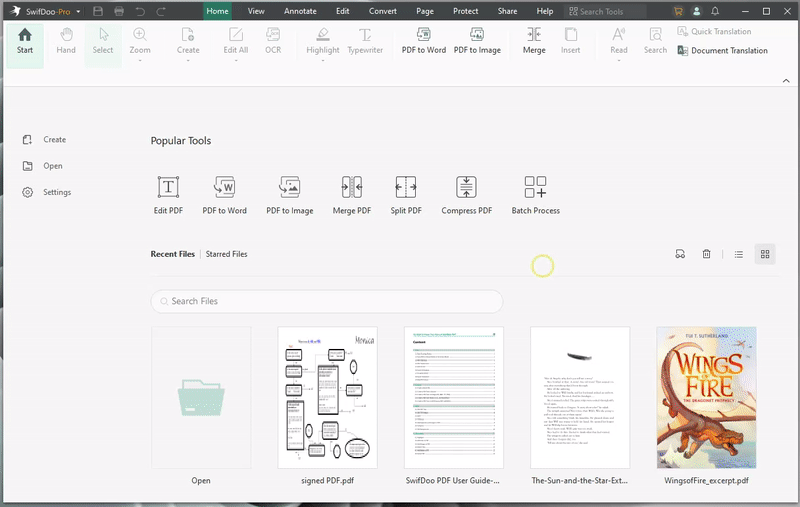Open Split PDF tool
Screen dimensions: 800x507
point(406,195)
